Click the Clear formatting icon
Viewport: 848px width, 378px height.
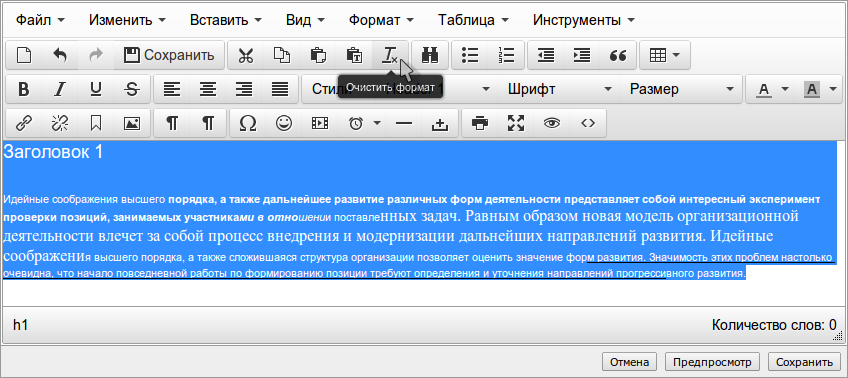coord(390,55)
